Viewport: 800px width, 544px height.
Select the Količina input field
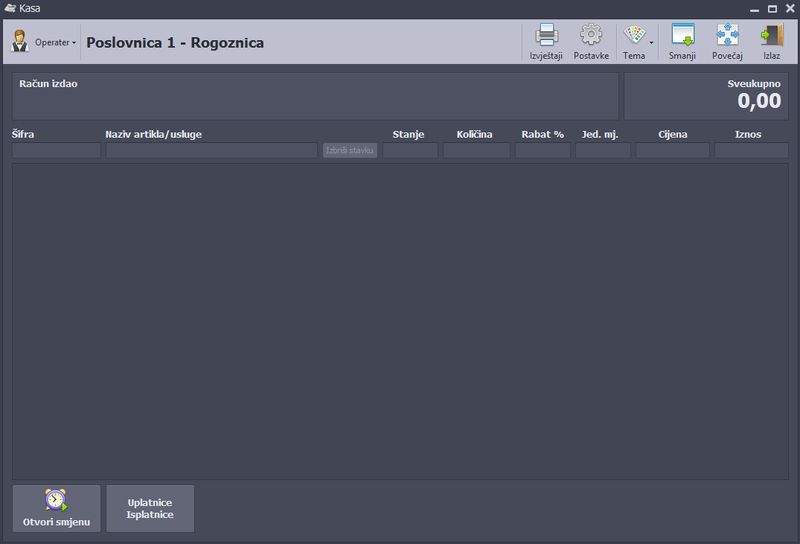[x=476, y=150]
